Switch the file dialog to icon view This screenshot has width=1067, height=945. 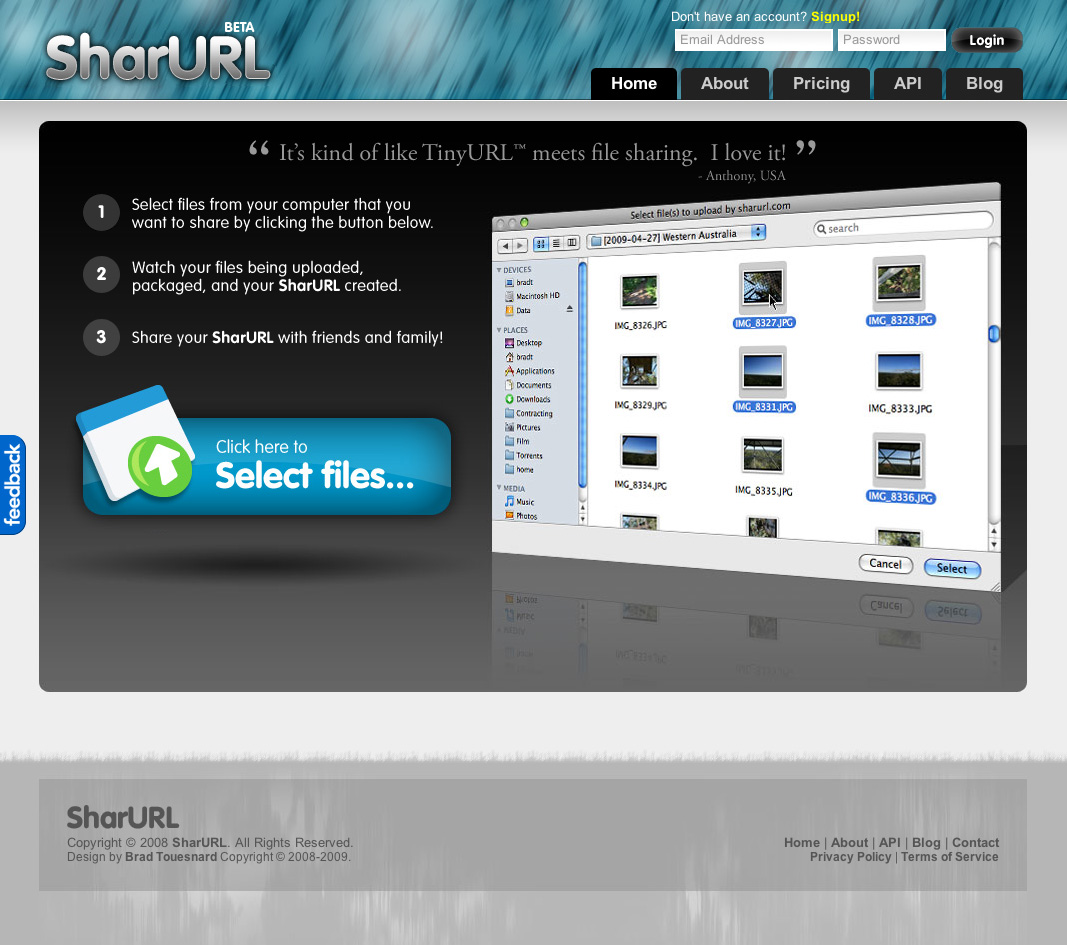coord(541,244)
